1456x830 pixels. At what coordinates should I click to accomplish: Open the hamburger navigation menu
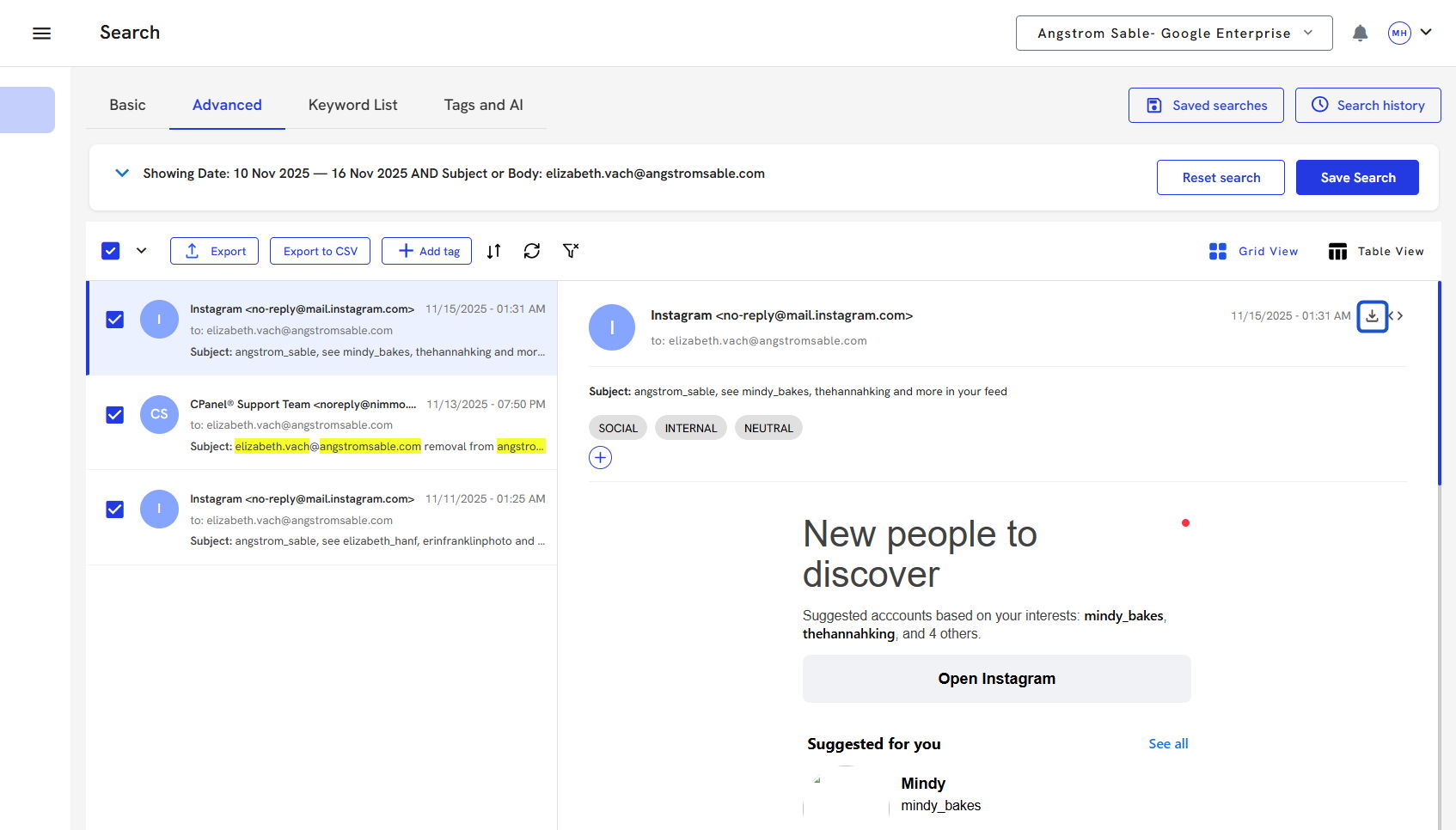(x=41, y=34)
